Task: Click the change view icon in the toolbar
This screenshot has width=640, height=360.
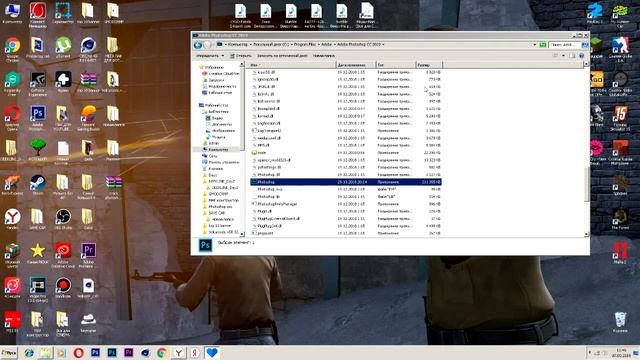Action: click(x=556, y=56)
